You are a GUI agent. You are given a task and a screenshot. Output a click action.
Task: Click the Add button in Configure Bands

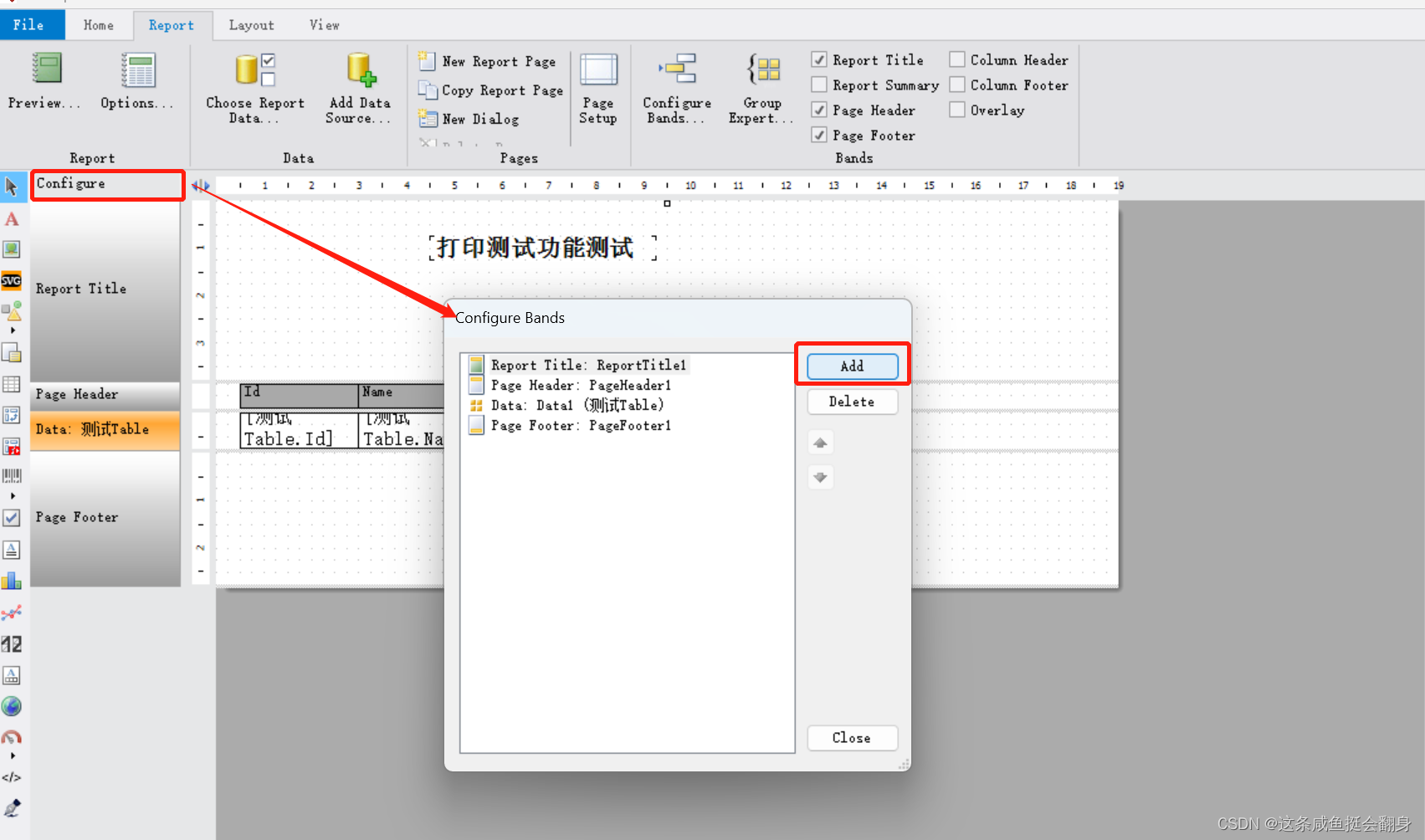click(852, 366)
